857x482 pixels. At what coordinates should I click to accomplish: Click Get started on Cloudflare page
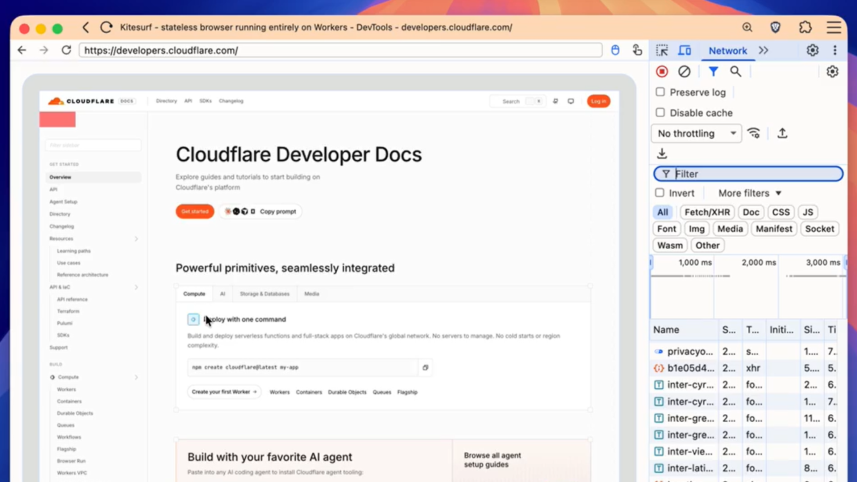coord(195,211)
